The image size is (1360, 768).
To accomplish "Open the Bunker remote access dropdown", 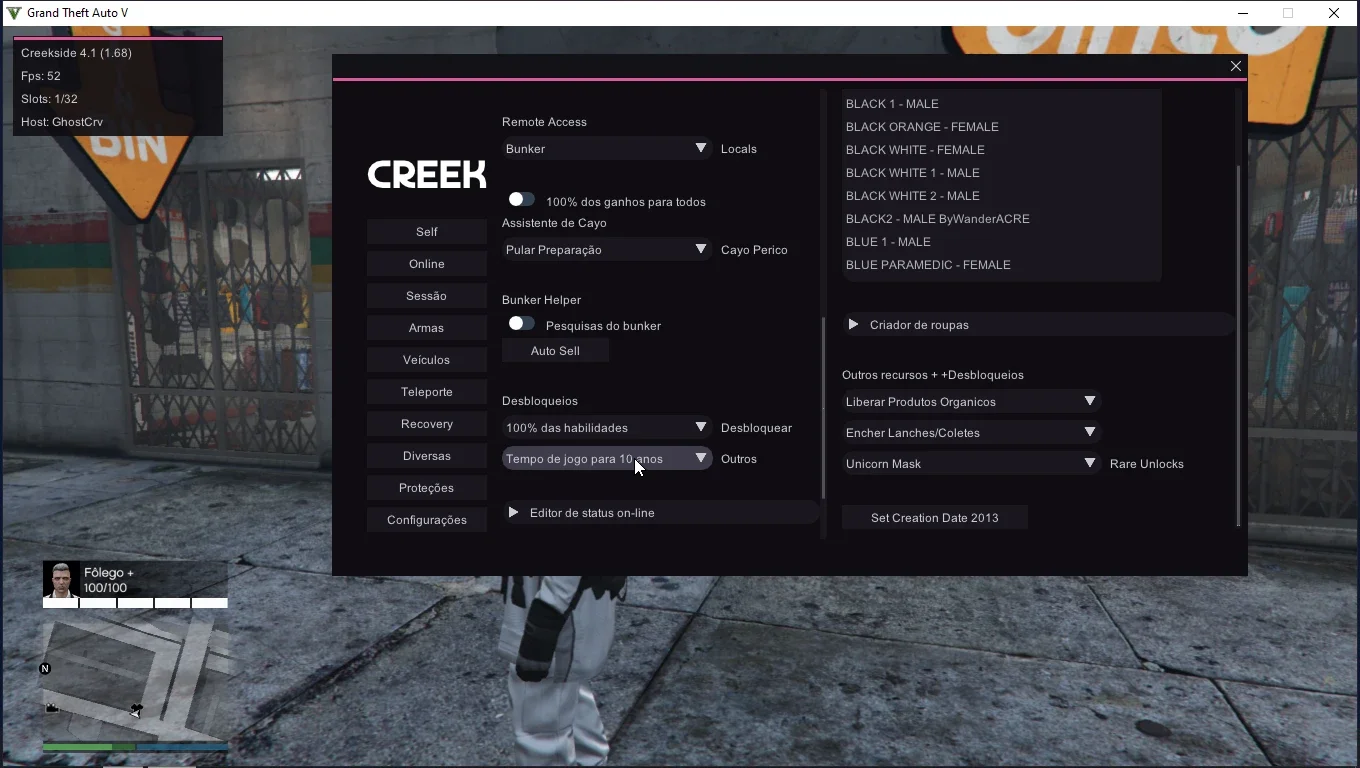I will tap(607, 149).
